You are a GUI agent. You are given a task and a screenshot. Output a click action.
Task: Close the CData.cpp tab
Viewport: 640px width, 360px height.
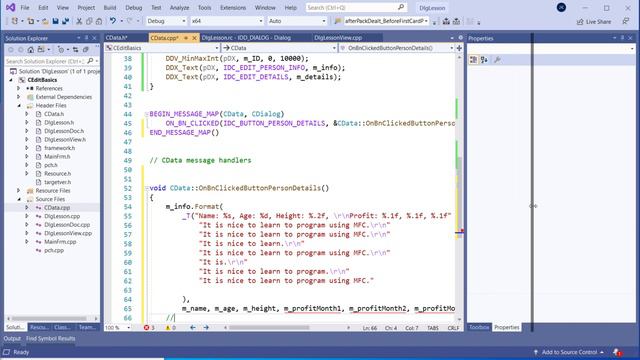pos(194,38)
